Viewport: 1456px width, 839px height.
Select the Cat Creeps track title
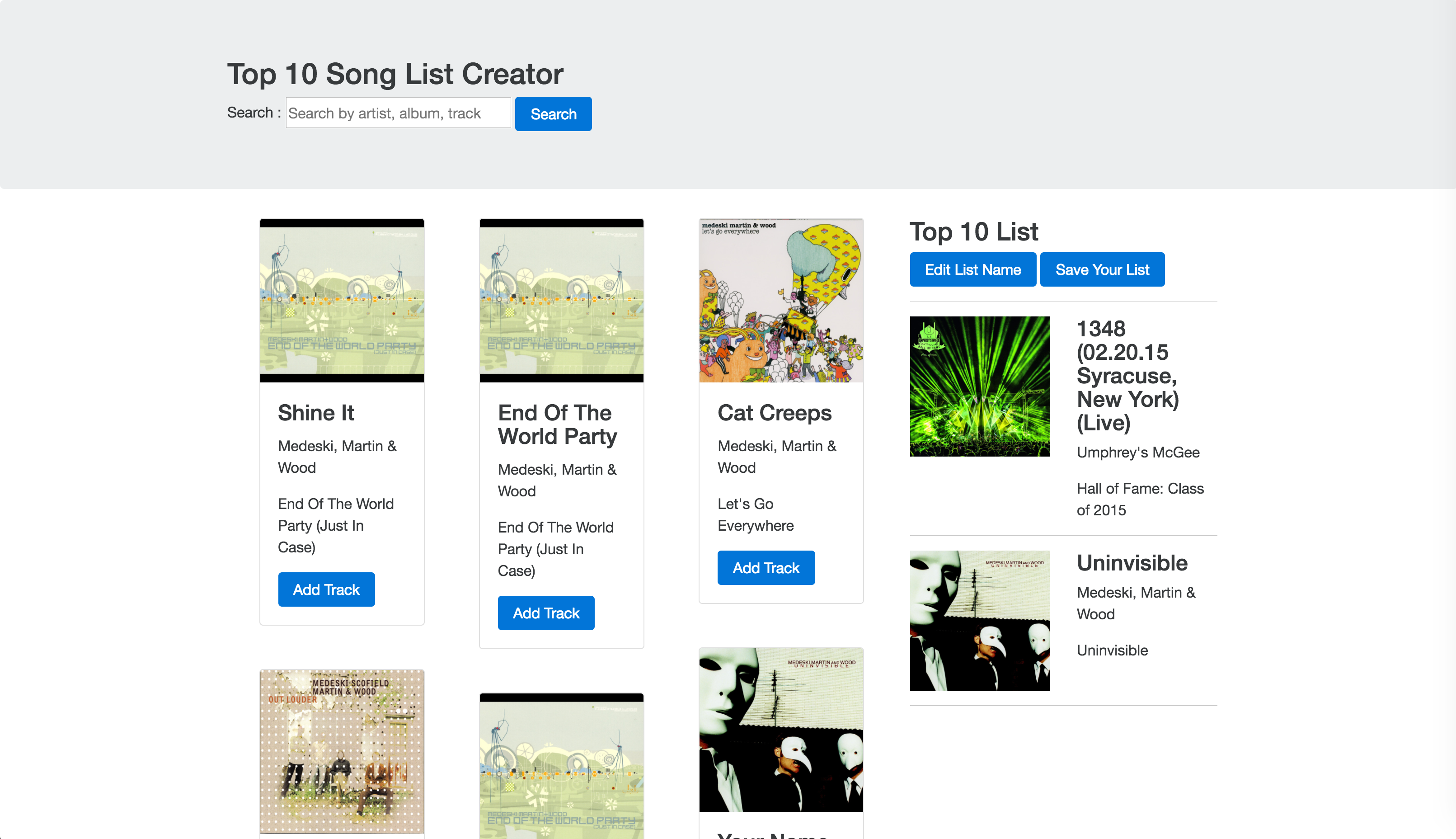[774, 413]
